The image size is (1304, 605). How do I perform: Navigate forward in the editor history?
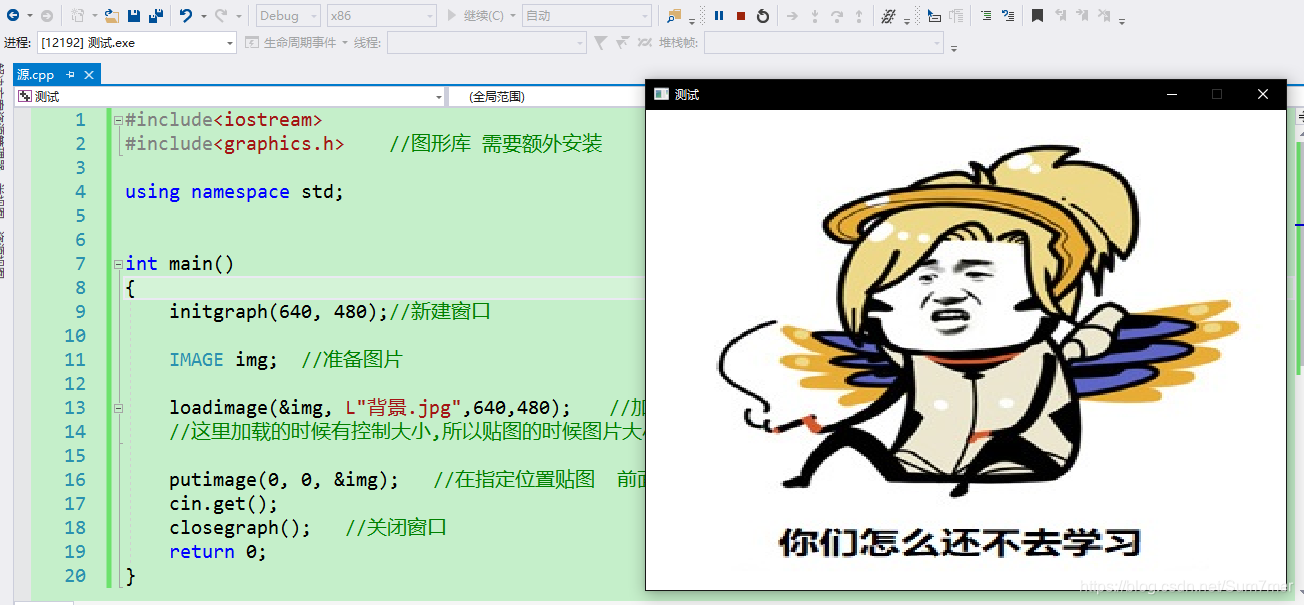click(47, 16)
